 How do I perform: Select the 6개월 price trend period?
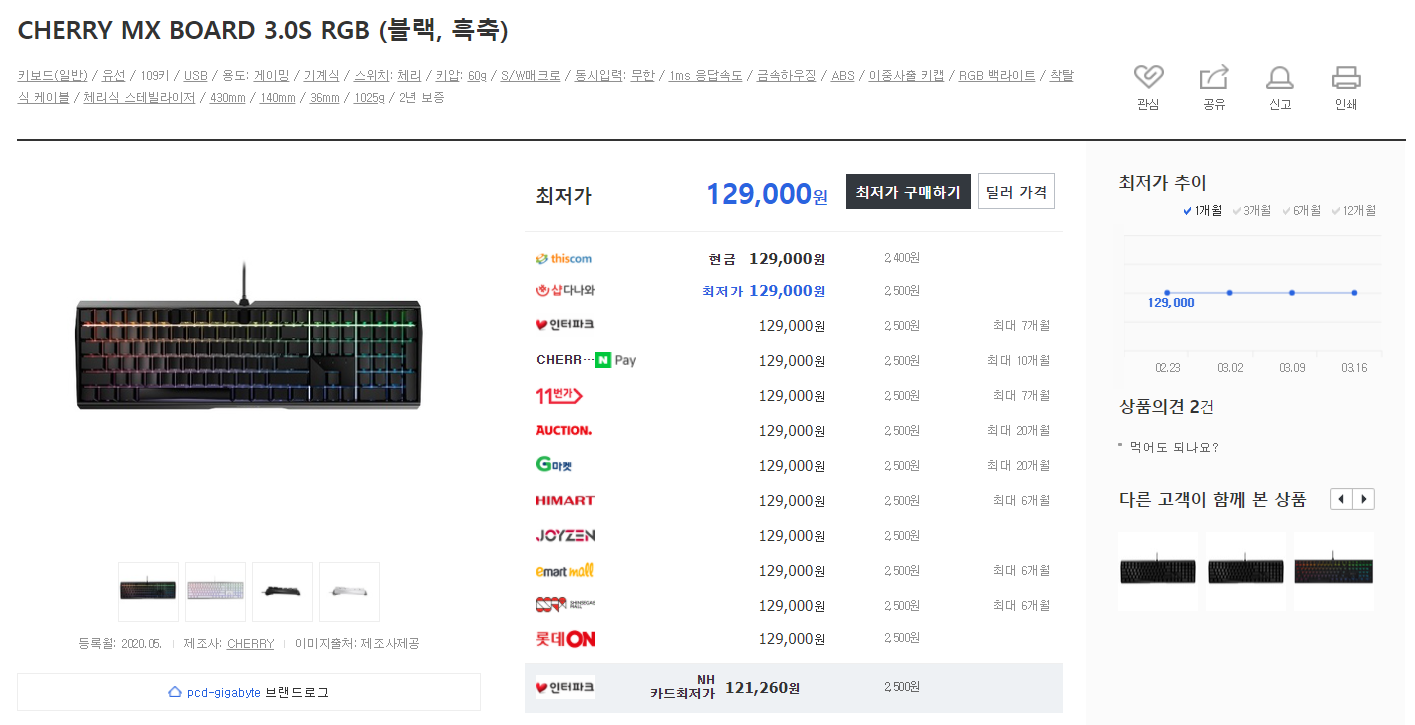[1301, 211]
